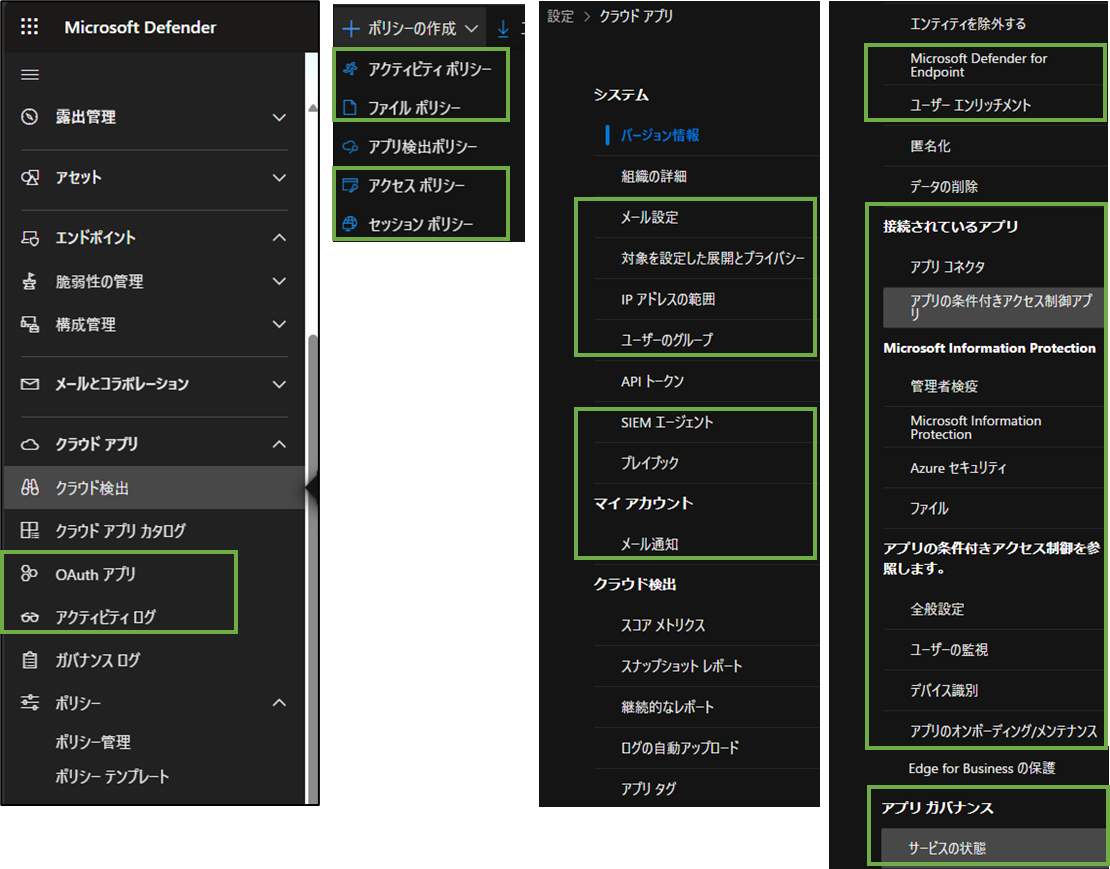Click the OAuth アプリ icon
1110x869 pixels.
[x=30, y=574]
